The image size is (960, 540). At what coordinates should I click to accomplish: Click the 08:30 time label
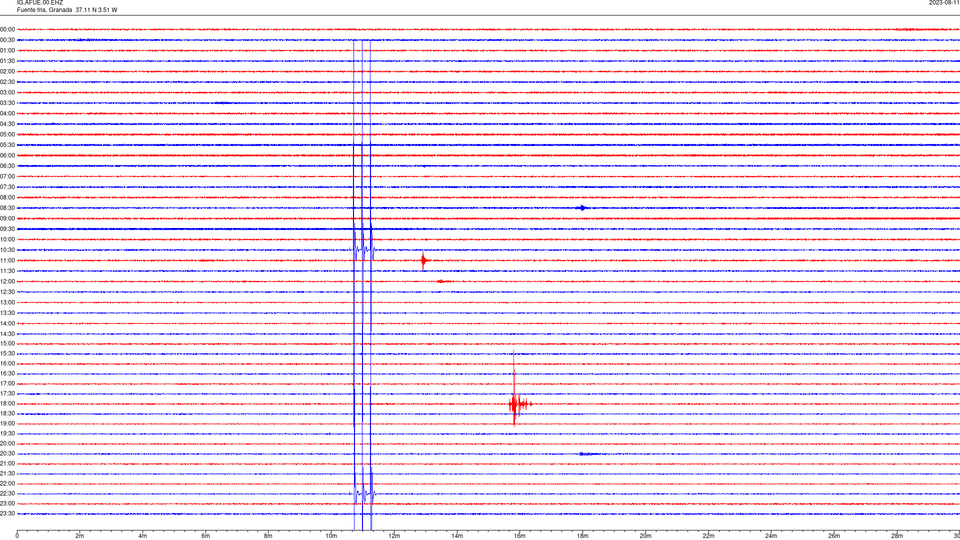click(x=7, y=208)
